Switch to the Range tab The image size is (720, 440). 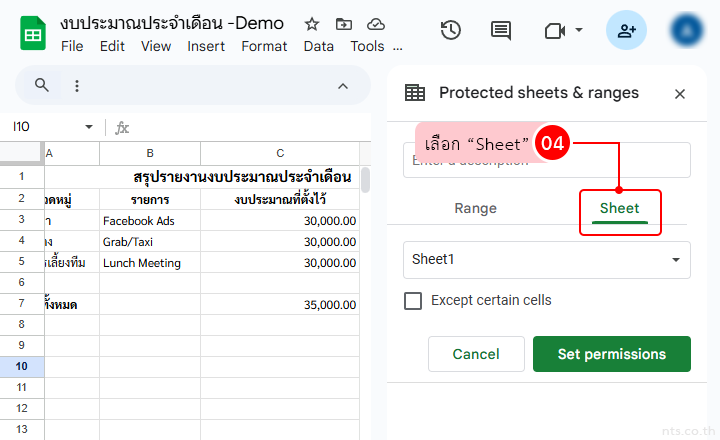(x=476, y=208)
